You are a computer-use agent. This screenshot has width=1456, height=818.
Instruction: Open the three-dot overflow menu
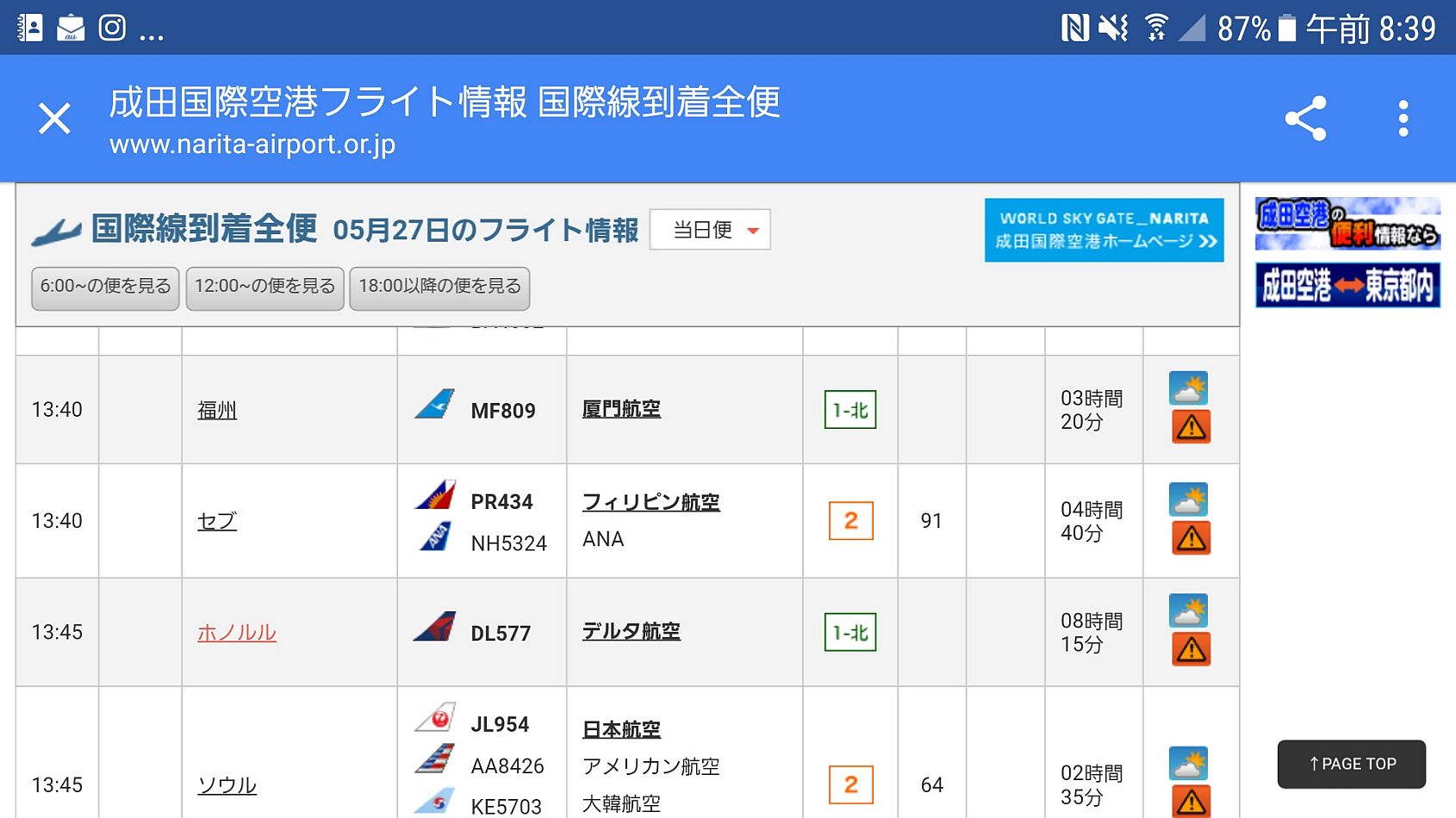coord(1403,119)
